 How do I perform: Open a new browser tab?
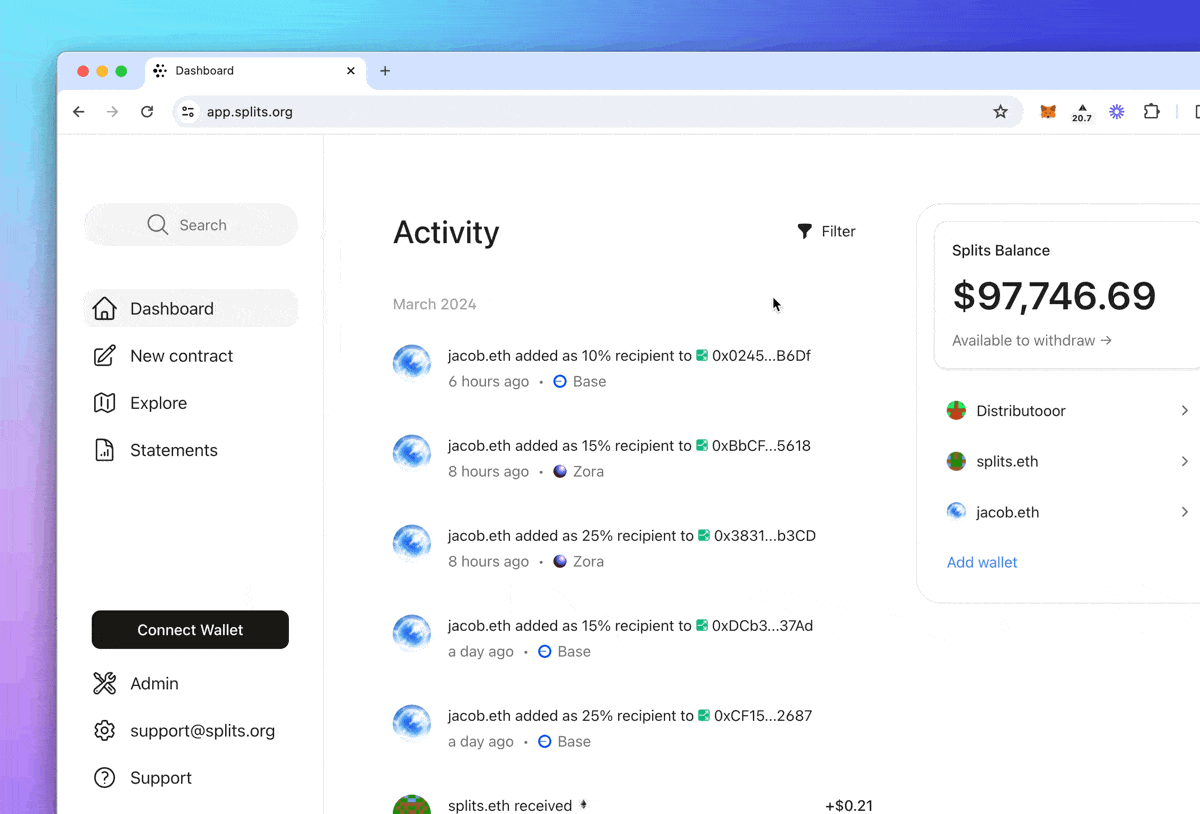385,71
